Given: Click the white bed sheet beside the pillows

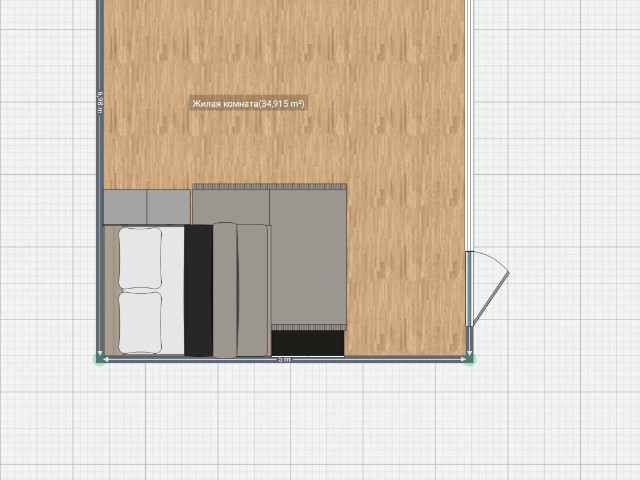Looking at the screenshot, I should tap(173, 290).
